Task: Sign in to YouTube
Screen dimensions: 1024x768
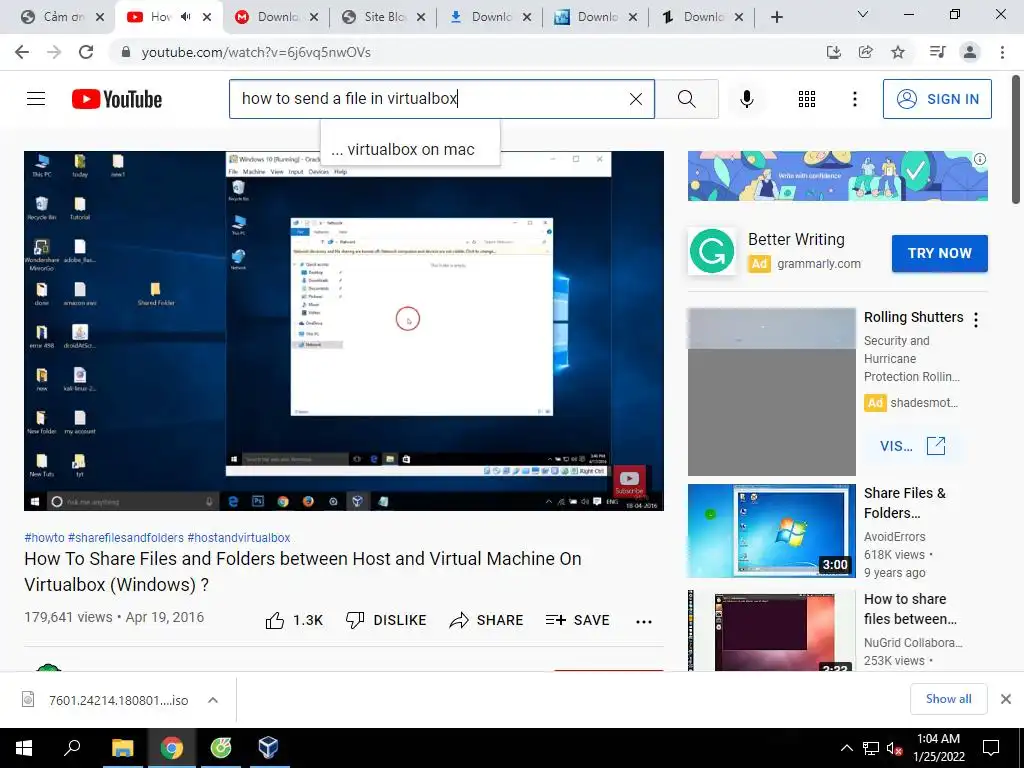Action: point(936,99)
